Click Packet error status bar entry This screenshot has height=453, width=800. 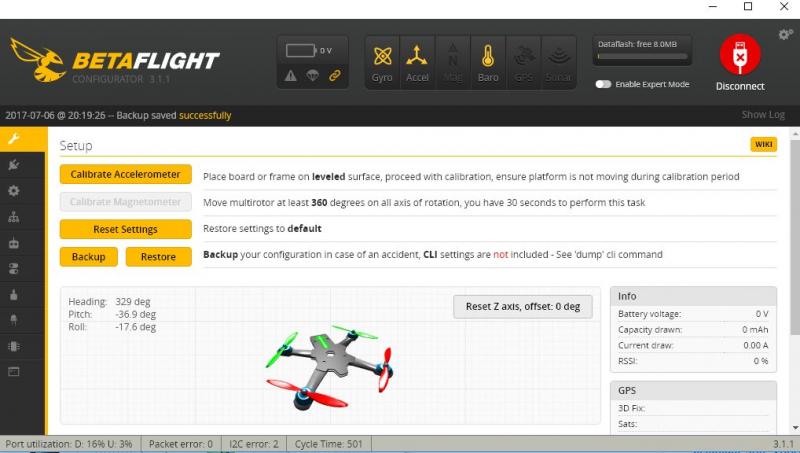(x=181, y=444)
